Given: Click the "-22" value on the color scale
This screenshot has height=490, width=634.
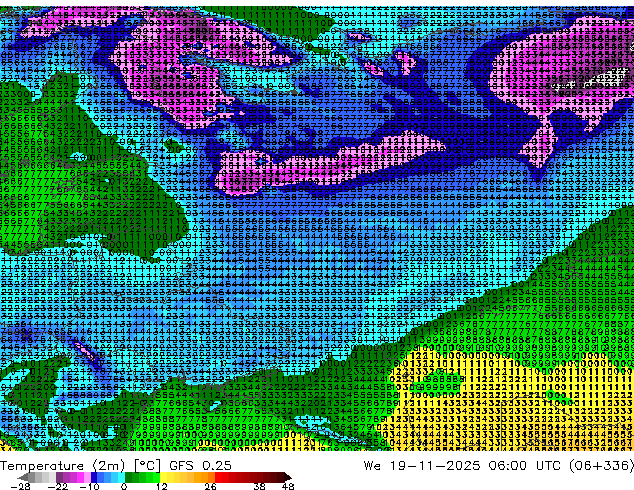Looking at the screenshot, I should (57, 486).
